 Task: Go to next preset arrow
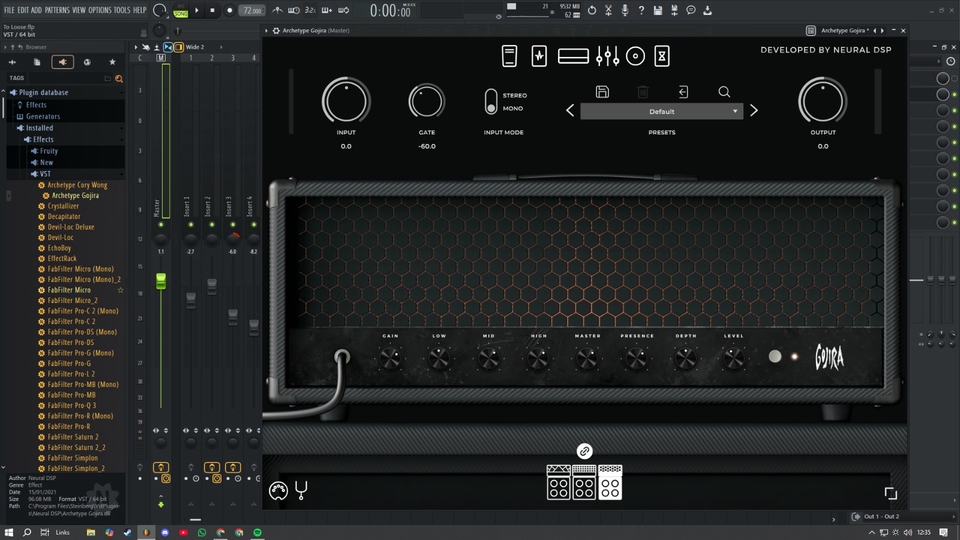pyautogui.click(x=754, y=111)
